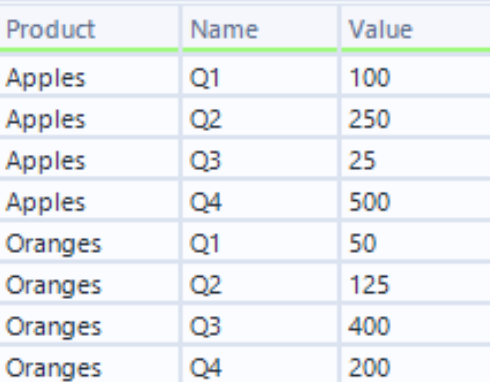
Task: Click the Apples cell in the Q2 row
Action: 89,119
